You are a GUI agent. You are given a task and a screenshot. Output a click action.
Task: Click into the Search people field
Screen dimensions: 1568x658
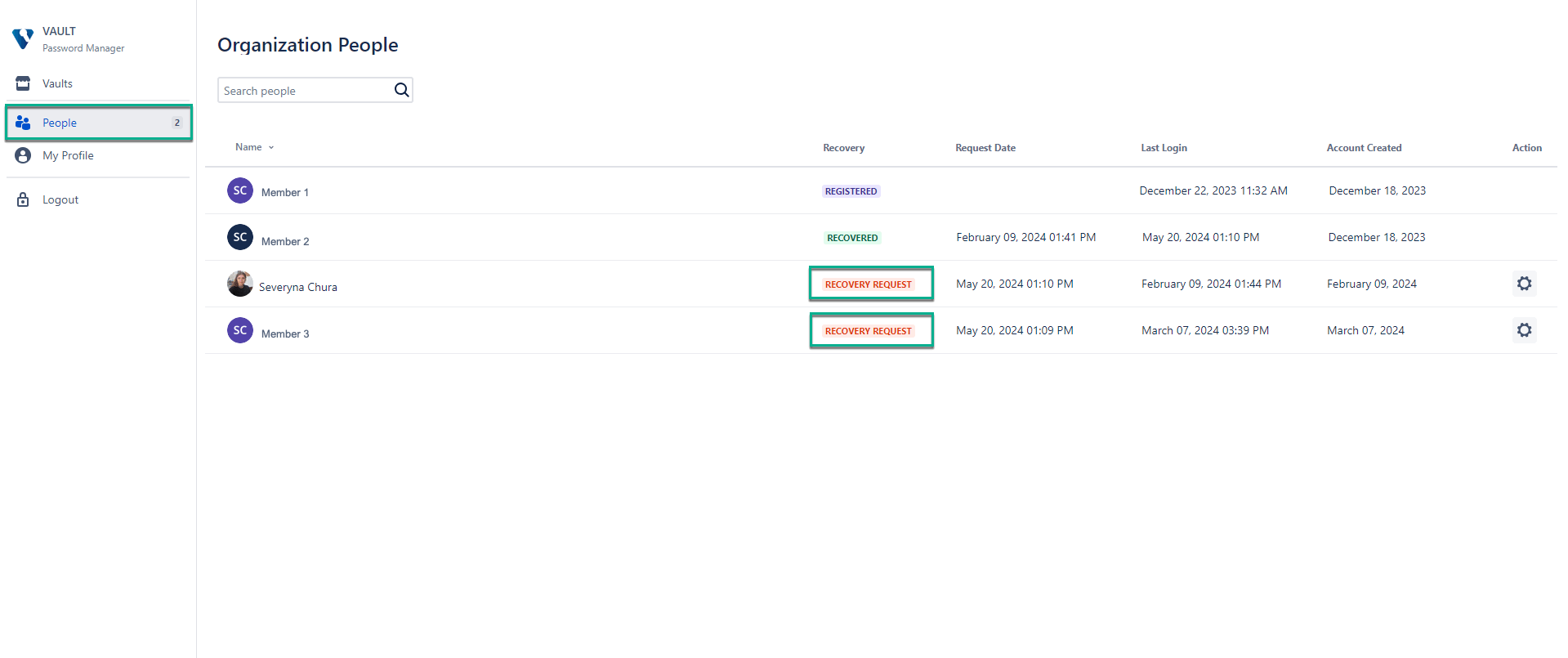point(304,91)
